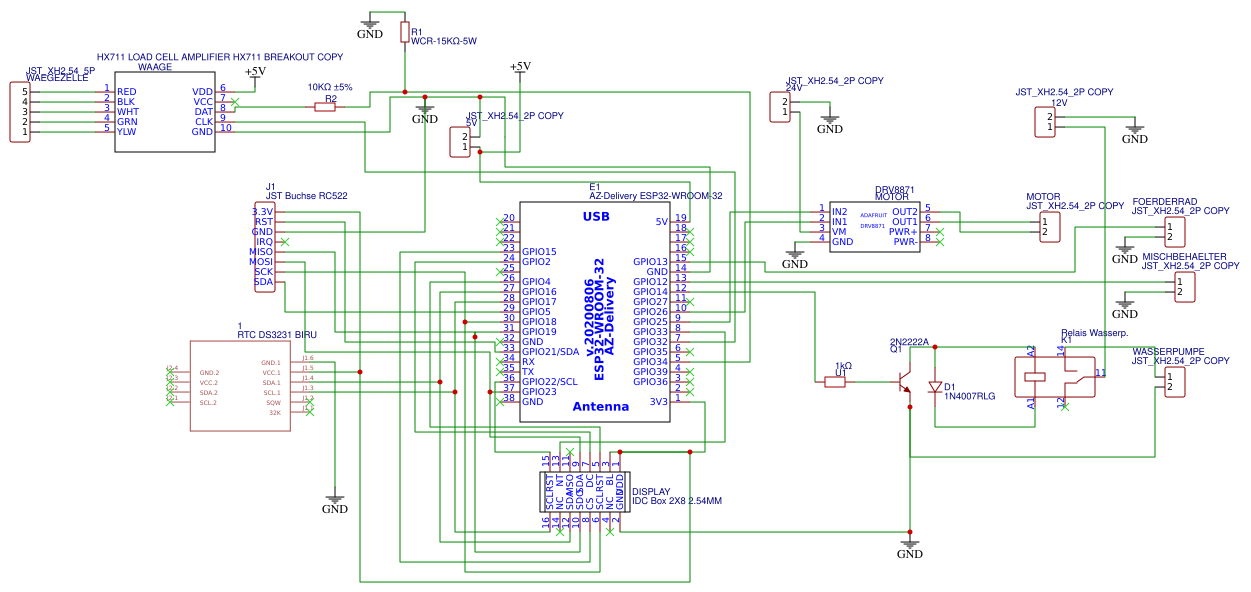Click the 'Relais Wasserp.' label
The width and height of the screenshot is (1251, 592).
click(1094, 332)
